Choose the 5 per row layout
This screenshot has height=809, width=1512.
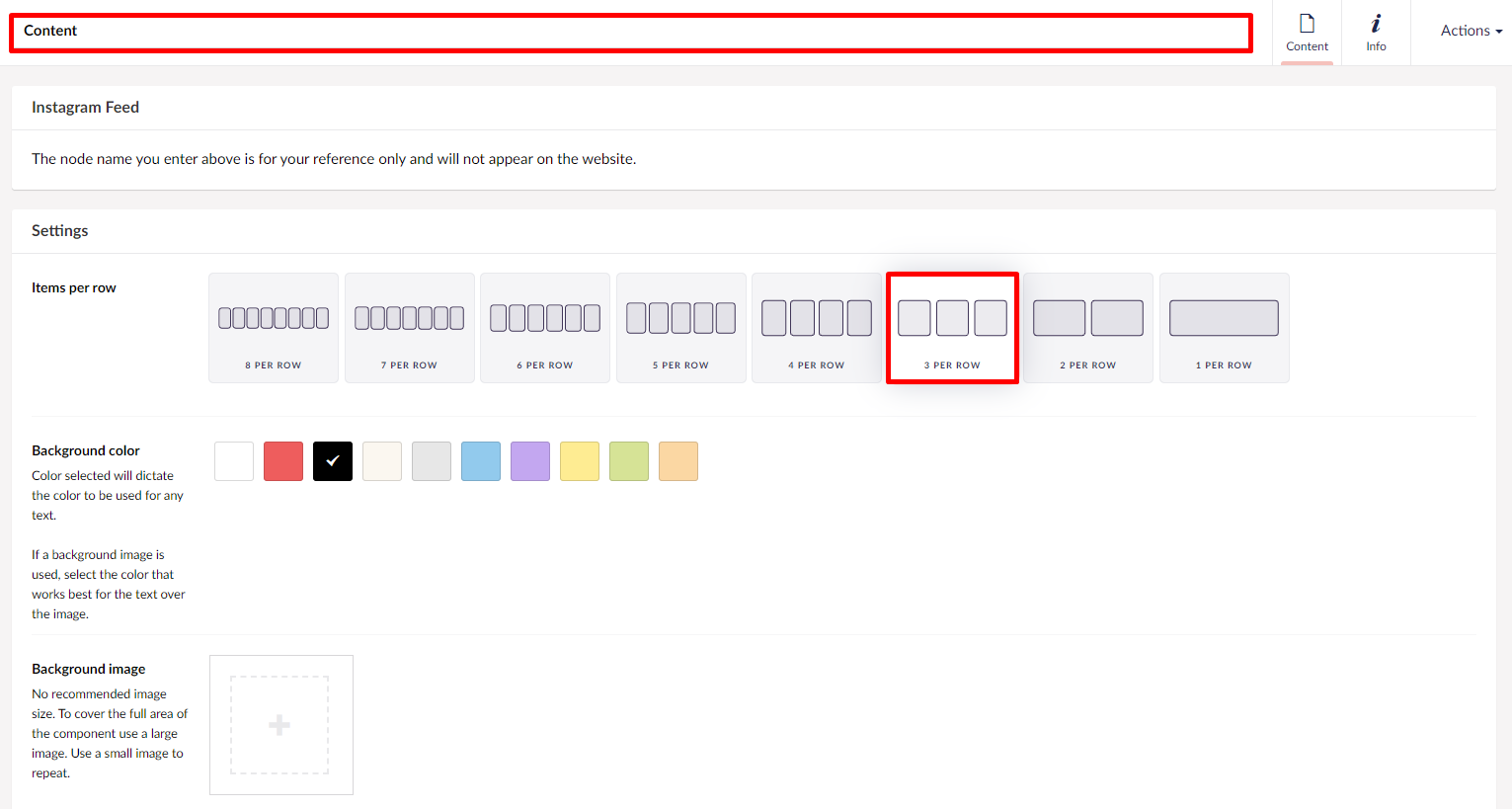[x=681, y=328]
